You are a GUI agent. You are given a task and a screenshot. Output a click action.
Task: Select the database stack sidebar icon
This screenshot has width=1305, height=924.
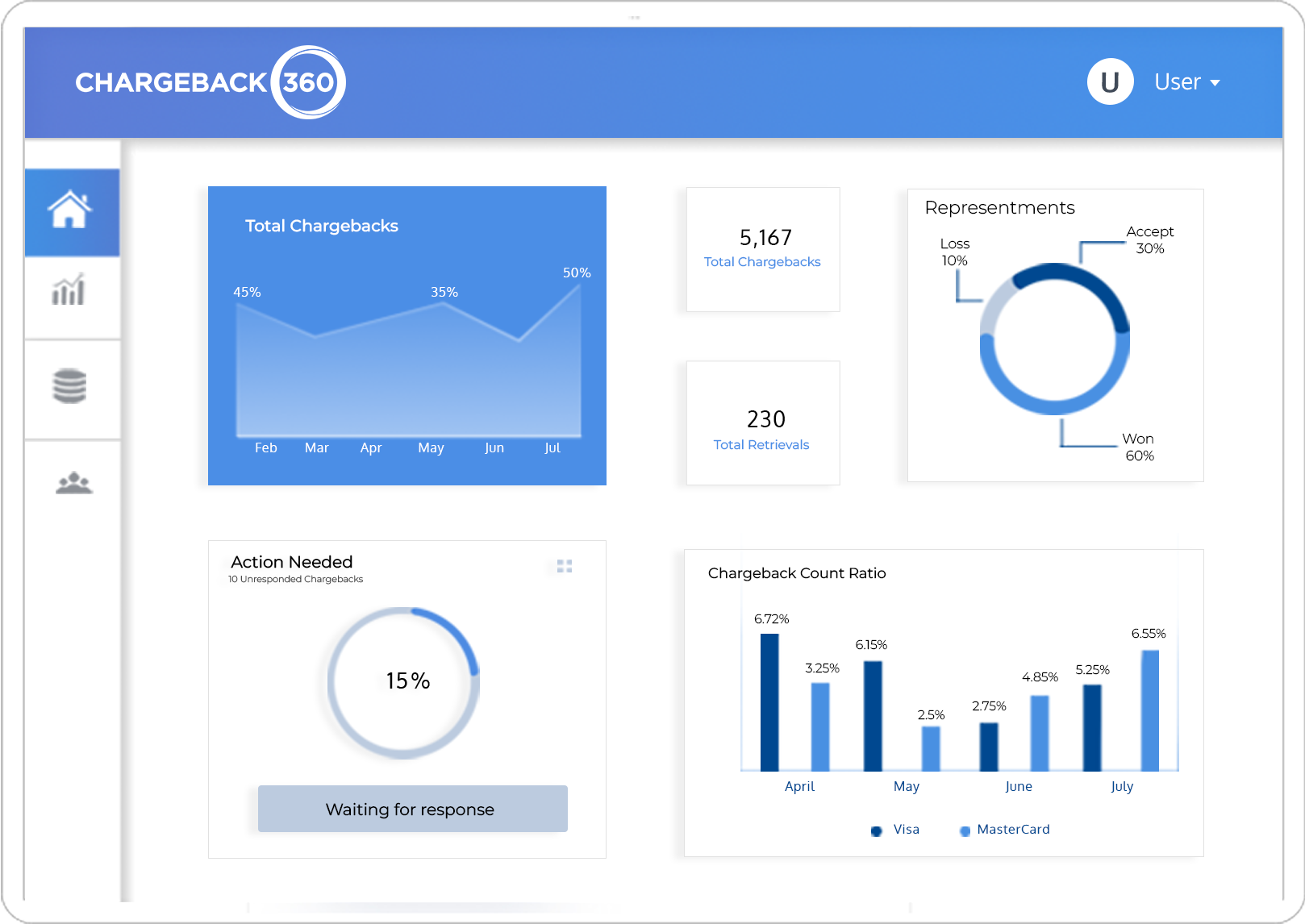pyautogui.click(x=69, y=386)
